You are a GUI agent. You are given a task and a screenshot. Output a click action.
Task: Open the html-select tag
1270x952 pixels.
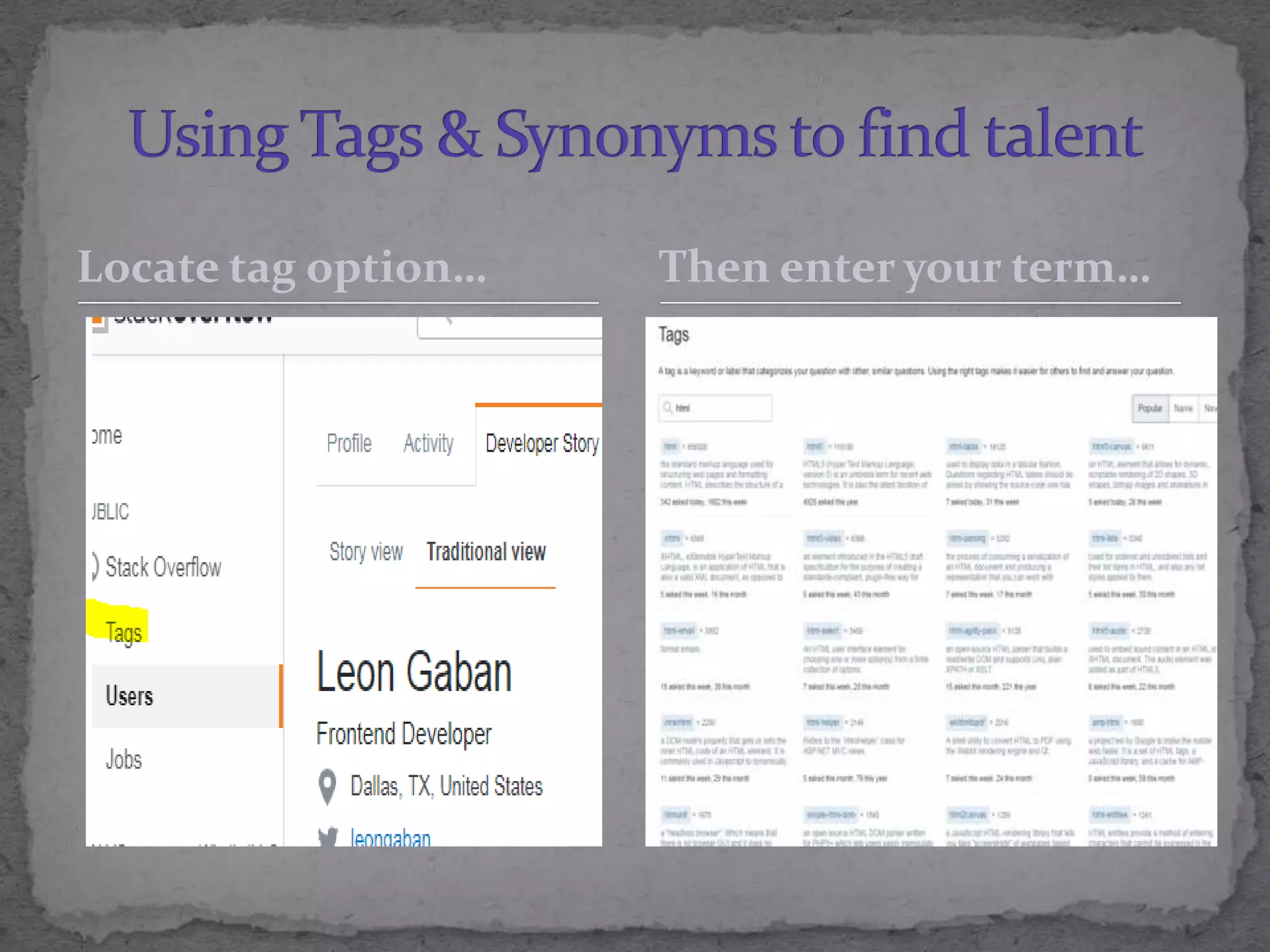click(822, 631)
